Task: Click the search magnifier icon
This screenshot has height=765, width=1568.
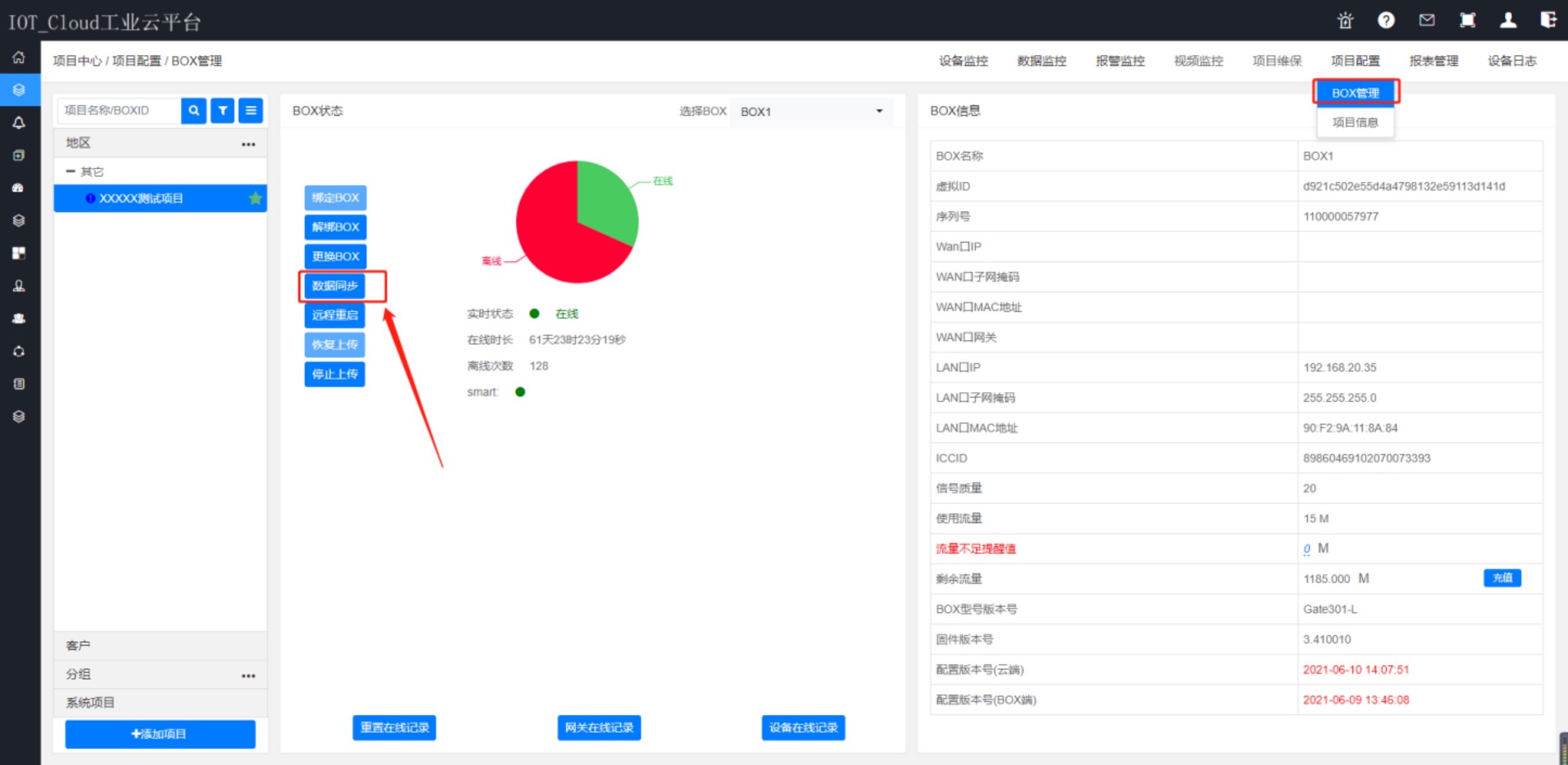Action: [x=194, y=111]
